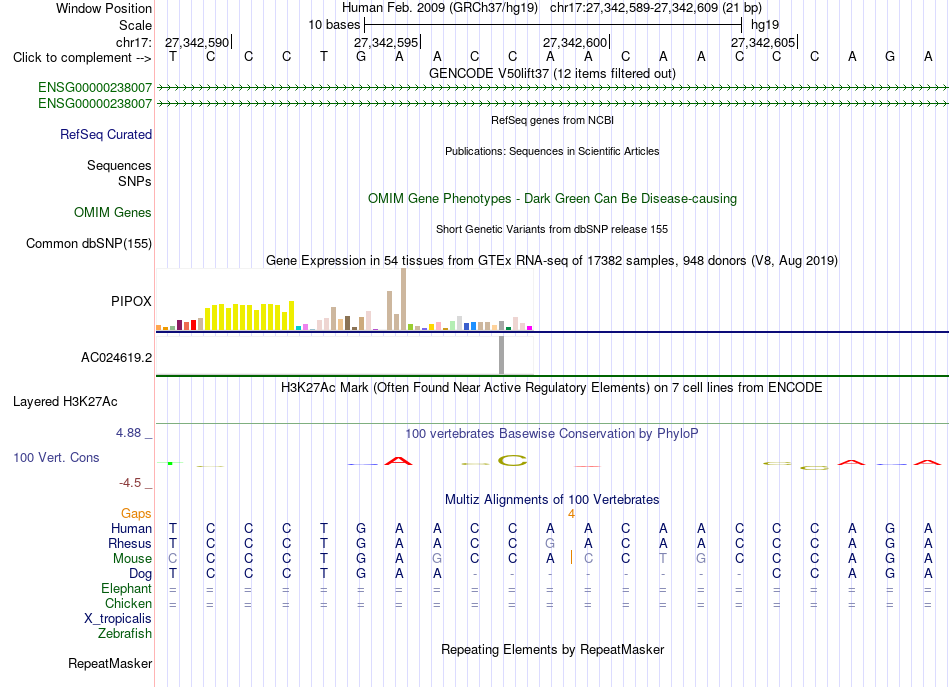The width and height of the screenshot is (950, 687).
Task: Click 'Publications: Sequences in Scientific Articles' title
Action: (x=552, y=151)
